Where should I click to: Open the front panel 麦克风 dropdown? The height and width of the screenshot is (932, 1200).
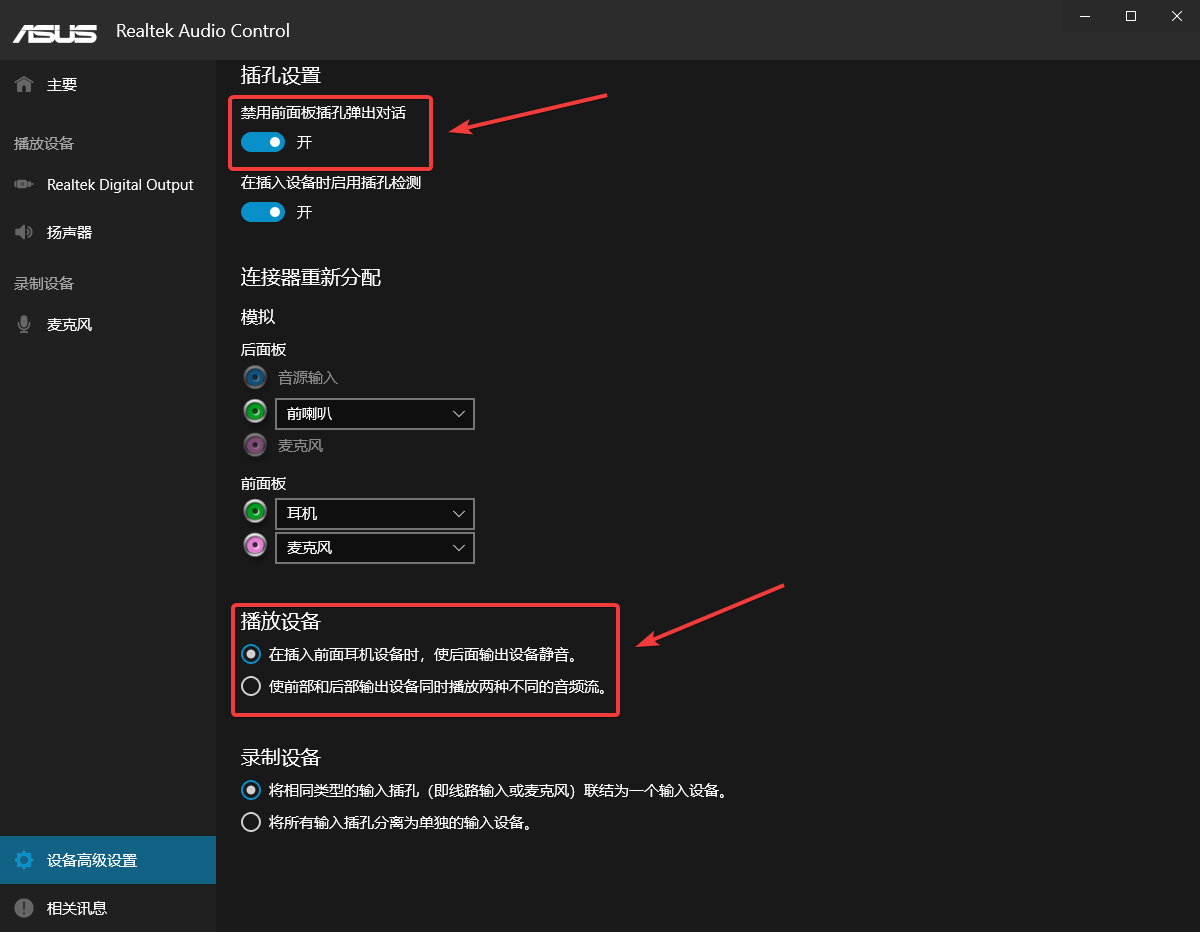pos(374,548)
